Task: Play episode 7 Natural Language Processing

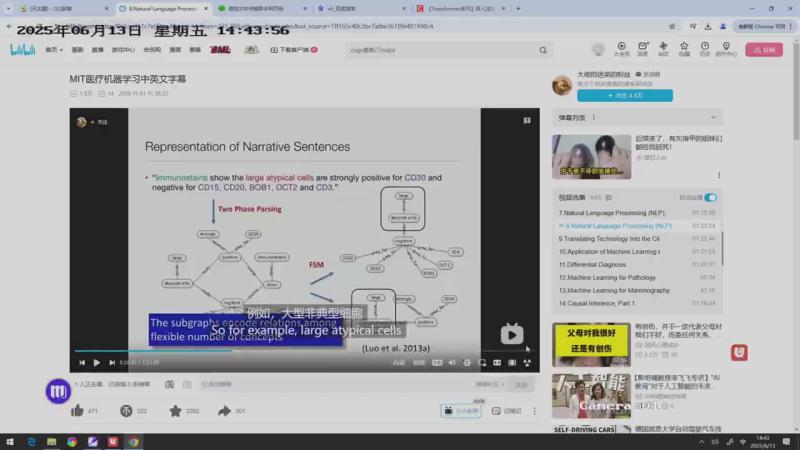Action: 637,213
